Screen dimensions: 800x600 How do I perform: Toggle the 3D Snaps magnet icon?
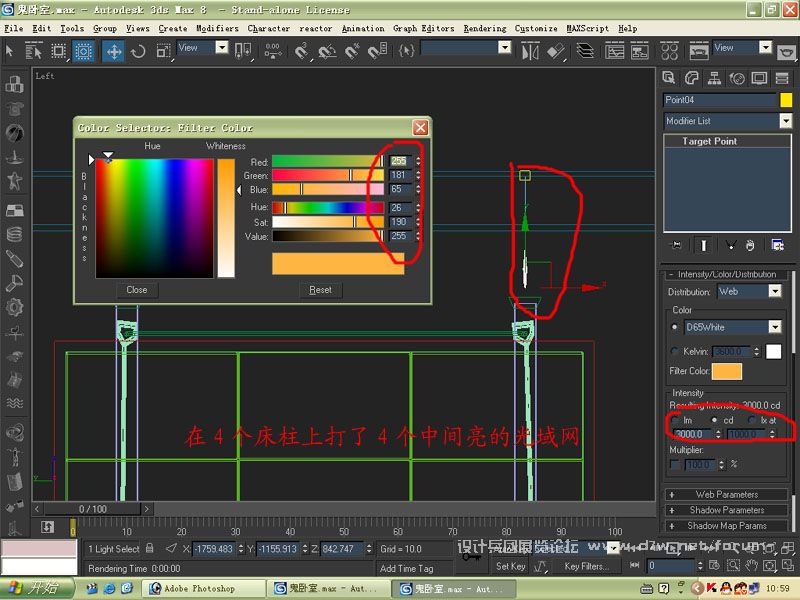point(302,51)
